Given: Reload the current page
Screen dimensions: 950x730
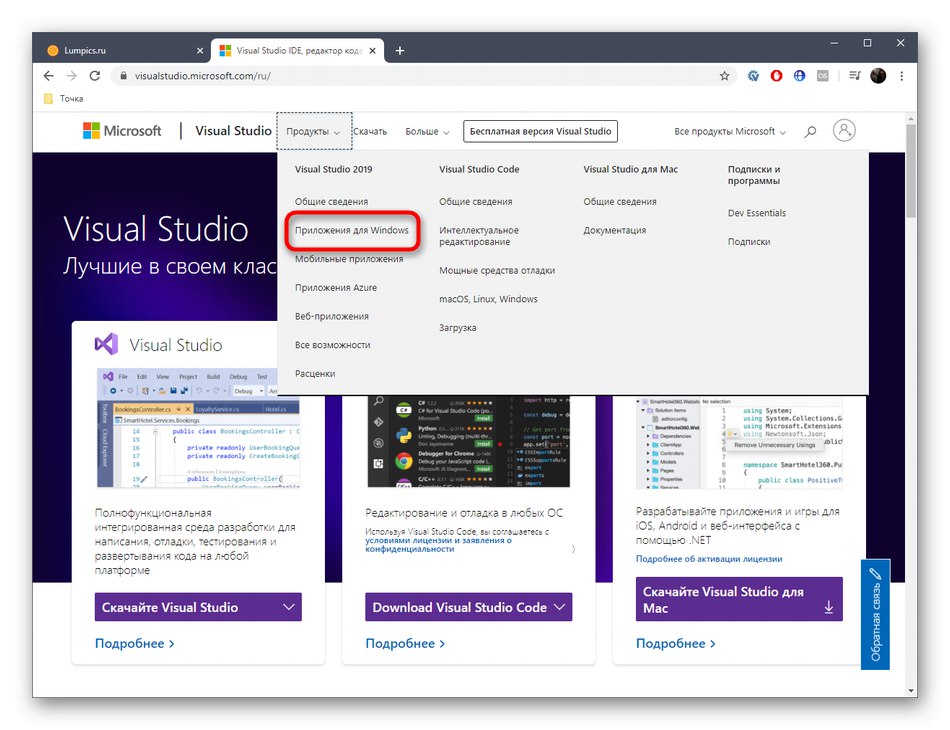Looking at the screenshot, I should coord(95,76).
